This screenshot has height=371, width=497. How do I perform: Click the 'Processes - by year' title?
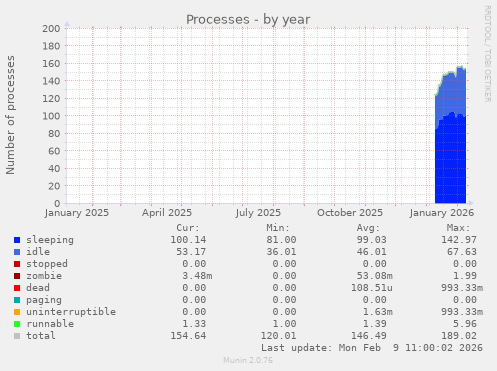(248, 20)
